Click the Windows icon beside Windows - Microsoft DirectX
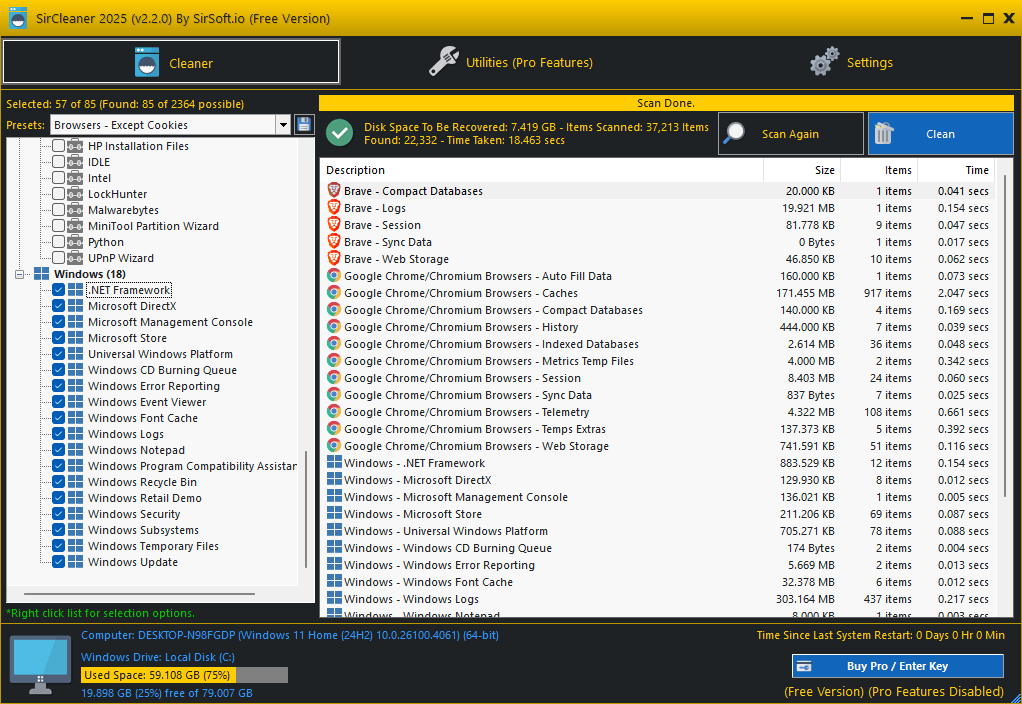Viewport: 1022px width, 704px height. (334, 479)
